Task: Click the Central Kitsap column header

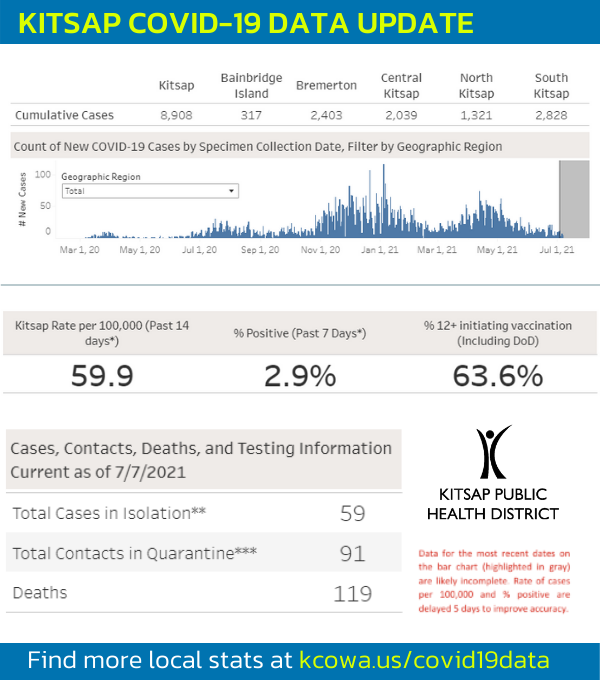Action: [x=401, y=86]
